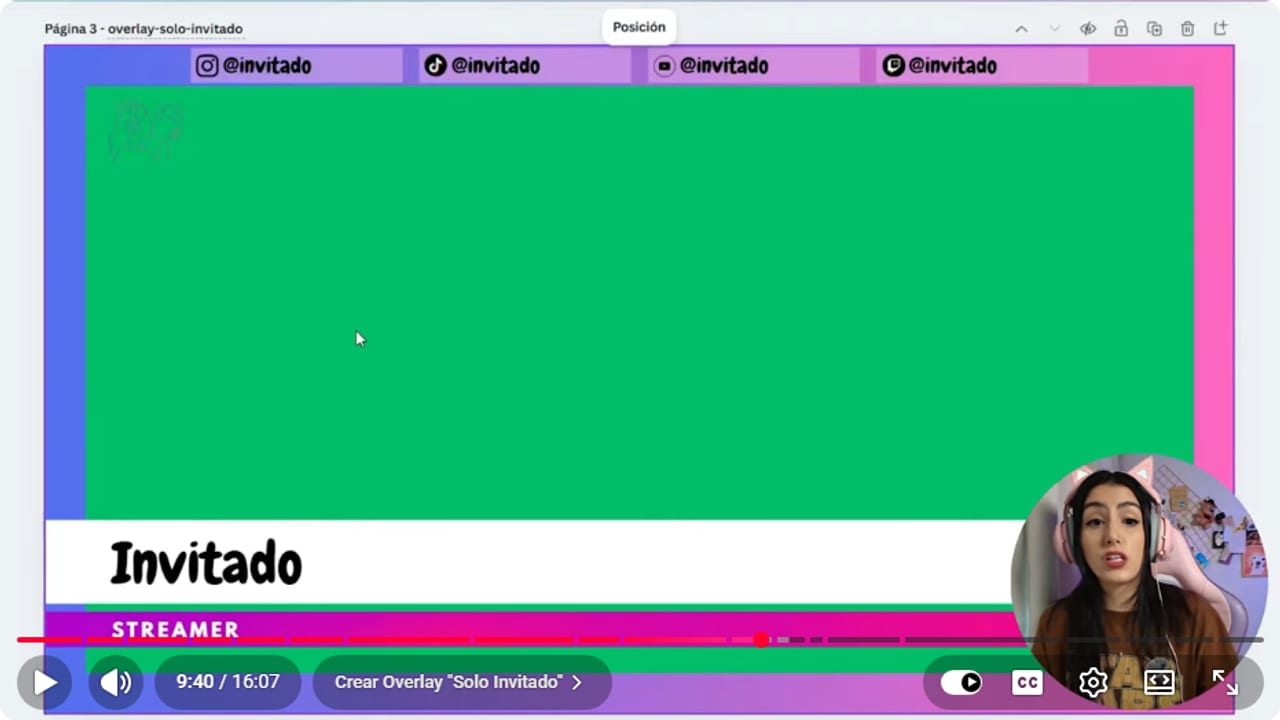The image size is (1280, 720).
Task: Select the Twitch icon in the overlay
Action: pos(893,66)
